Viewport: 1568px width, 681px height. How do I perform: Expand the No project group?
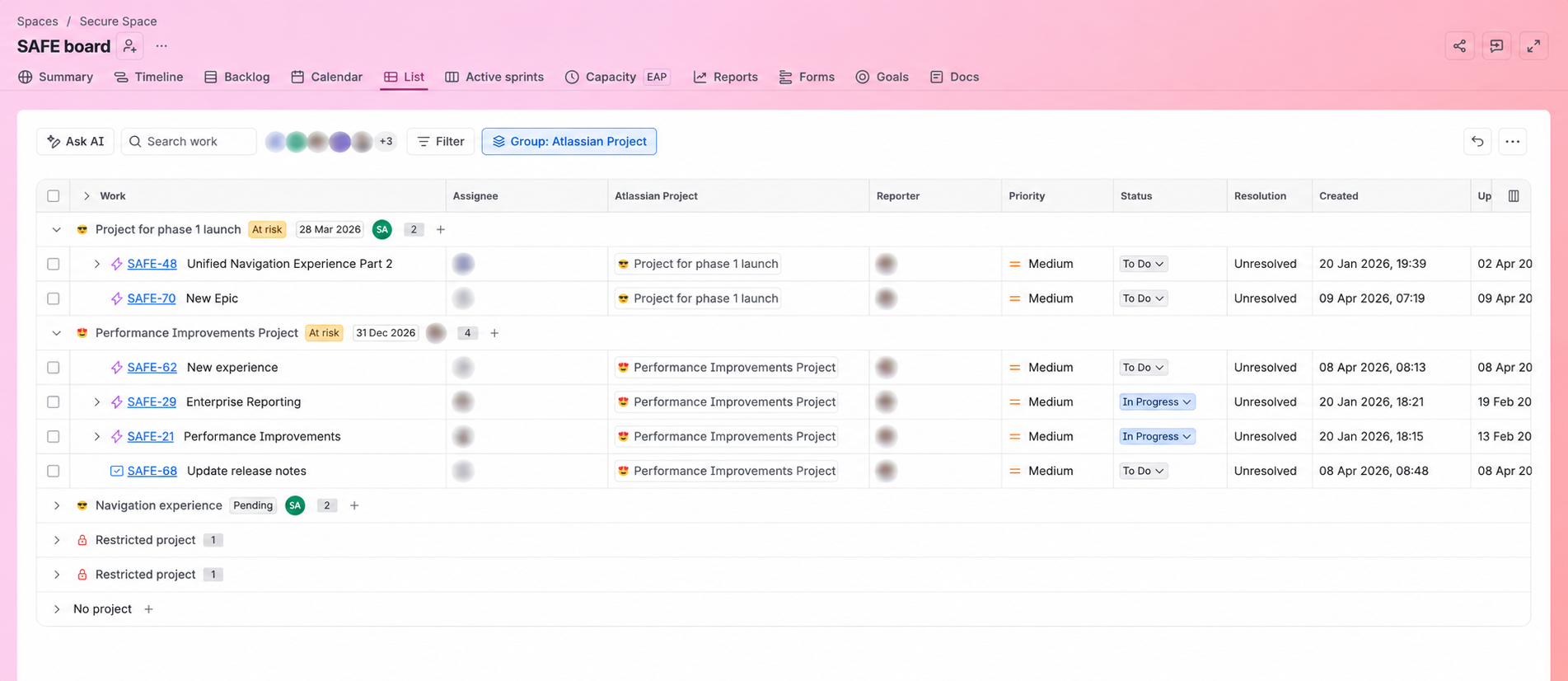[x=57, y=609]
